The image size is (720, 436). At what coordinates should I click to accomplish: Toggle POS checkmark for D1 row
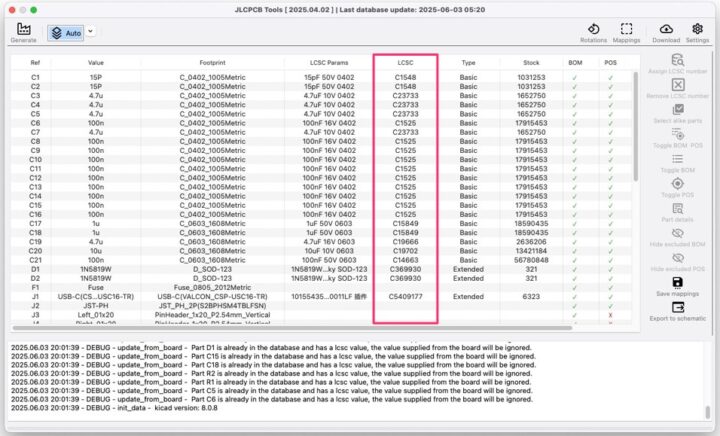point(610,268)
